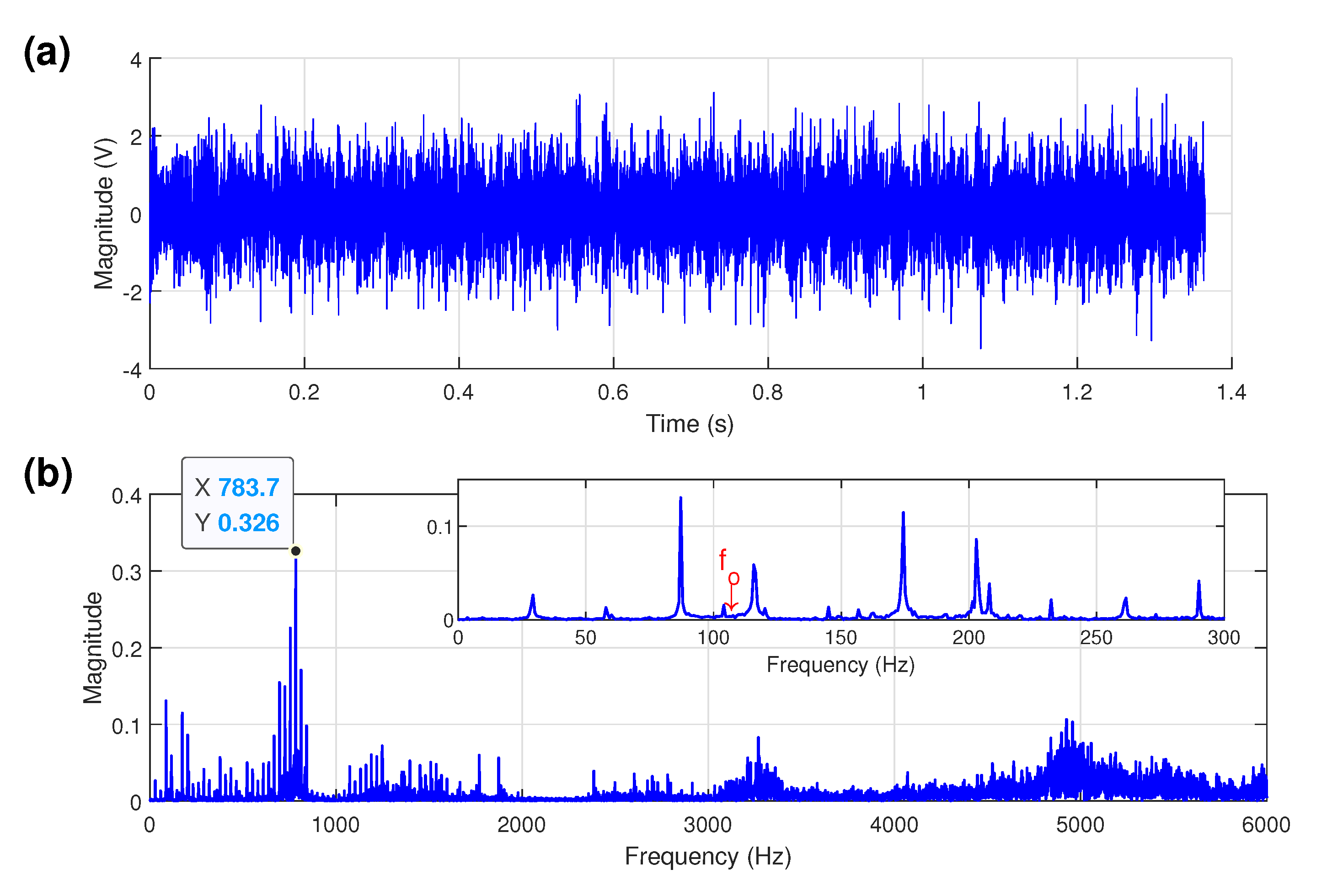This screenshot has height=896, width=1327.
Task: Click the 6000 tick label on frequency axis
Action: coord(1266,825)
